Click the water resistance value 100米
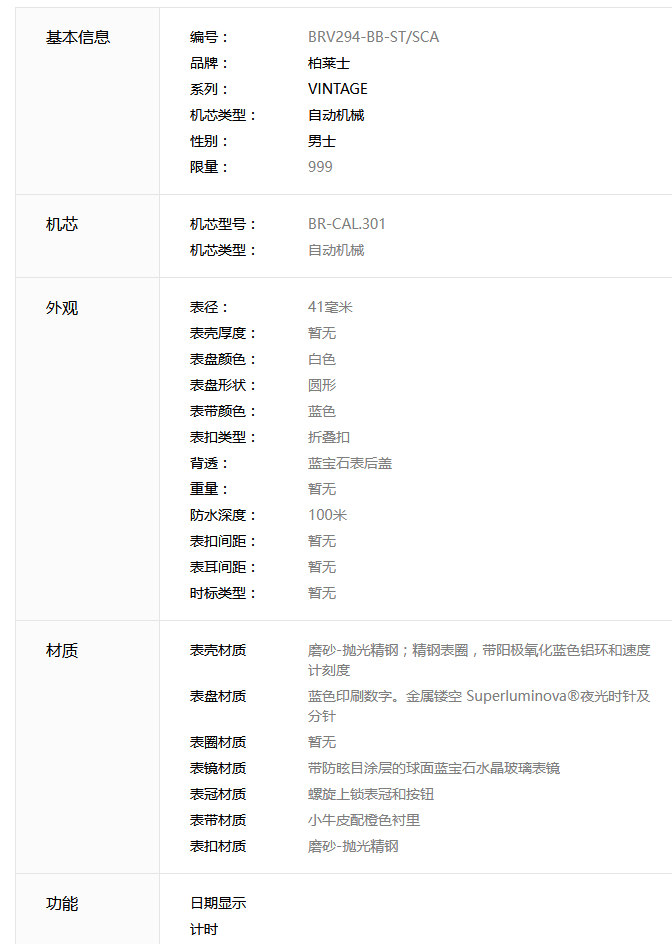The width and height of the screenshot is (672, 944). pos(327,515)
